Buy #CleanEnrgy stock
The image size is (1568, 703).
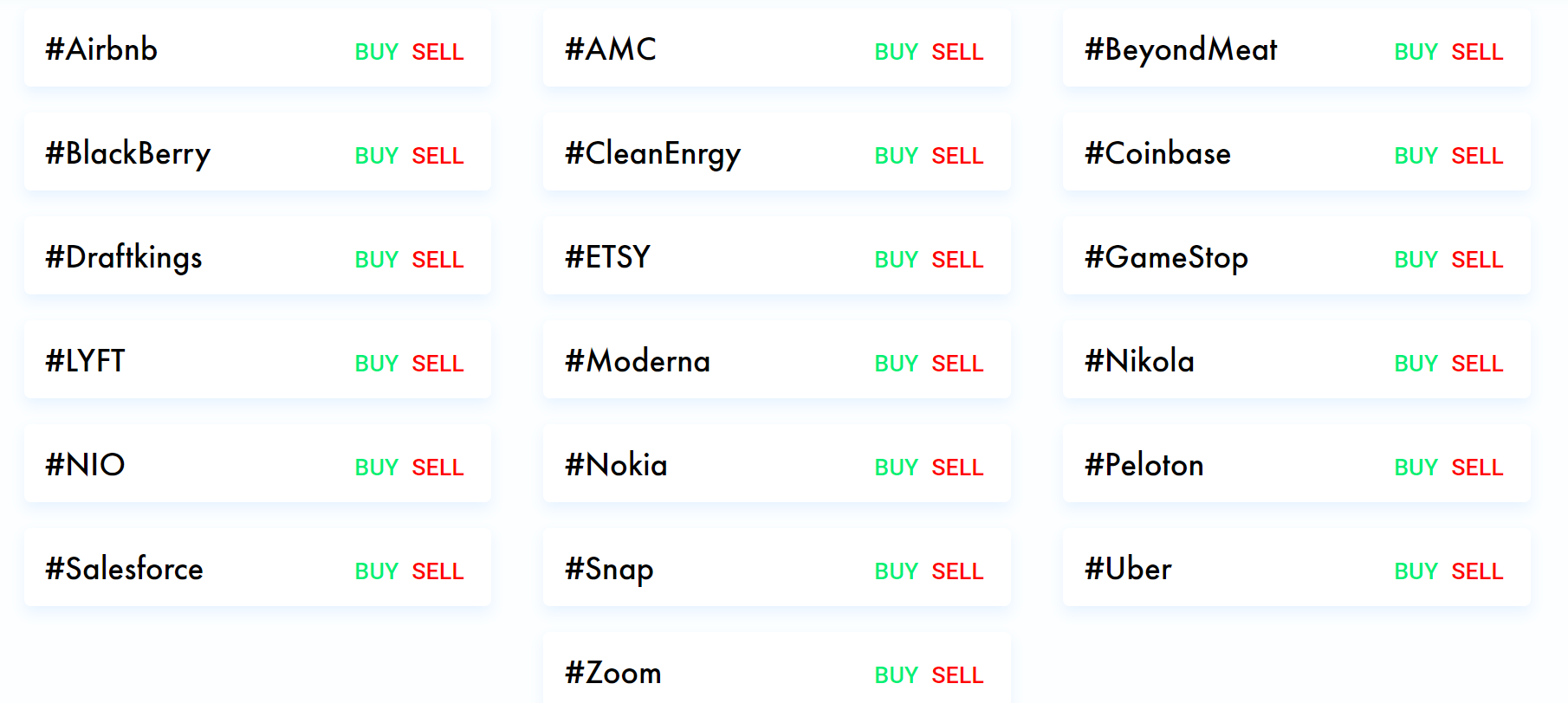(x=896, y=156)
